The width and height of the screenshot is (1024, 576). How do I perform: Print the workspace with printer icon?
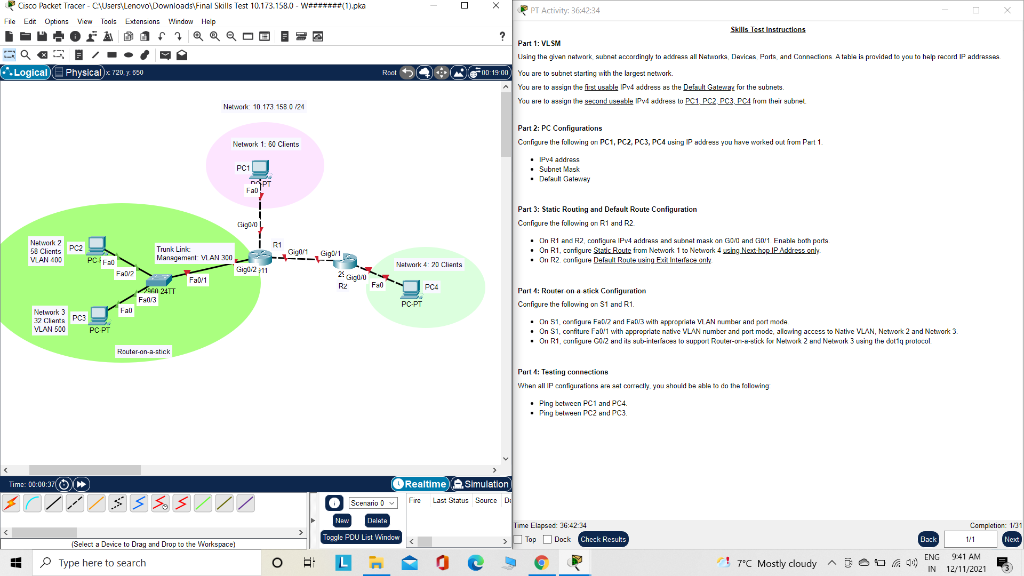click(59, 37)
